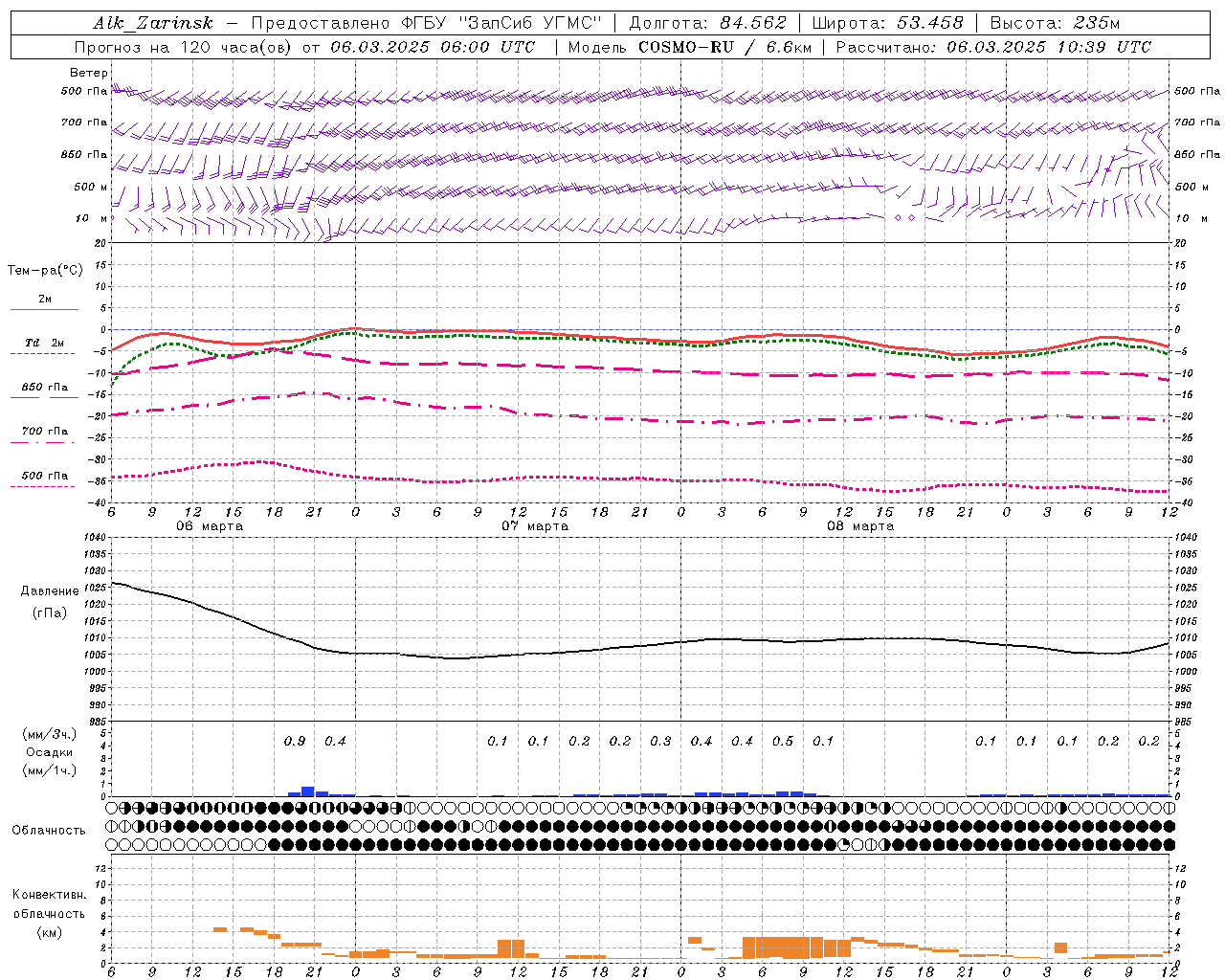
Task: Select the 850 гПа temperature legend entry
Action: pos(44,388)
